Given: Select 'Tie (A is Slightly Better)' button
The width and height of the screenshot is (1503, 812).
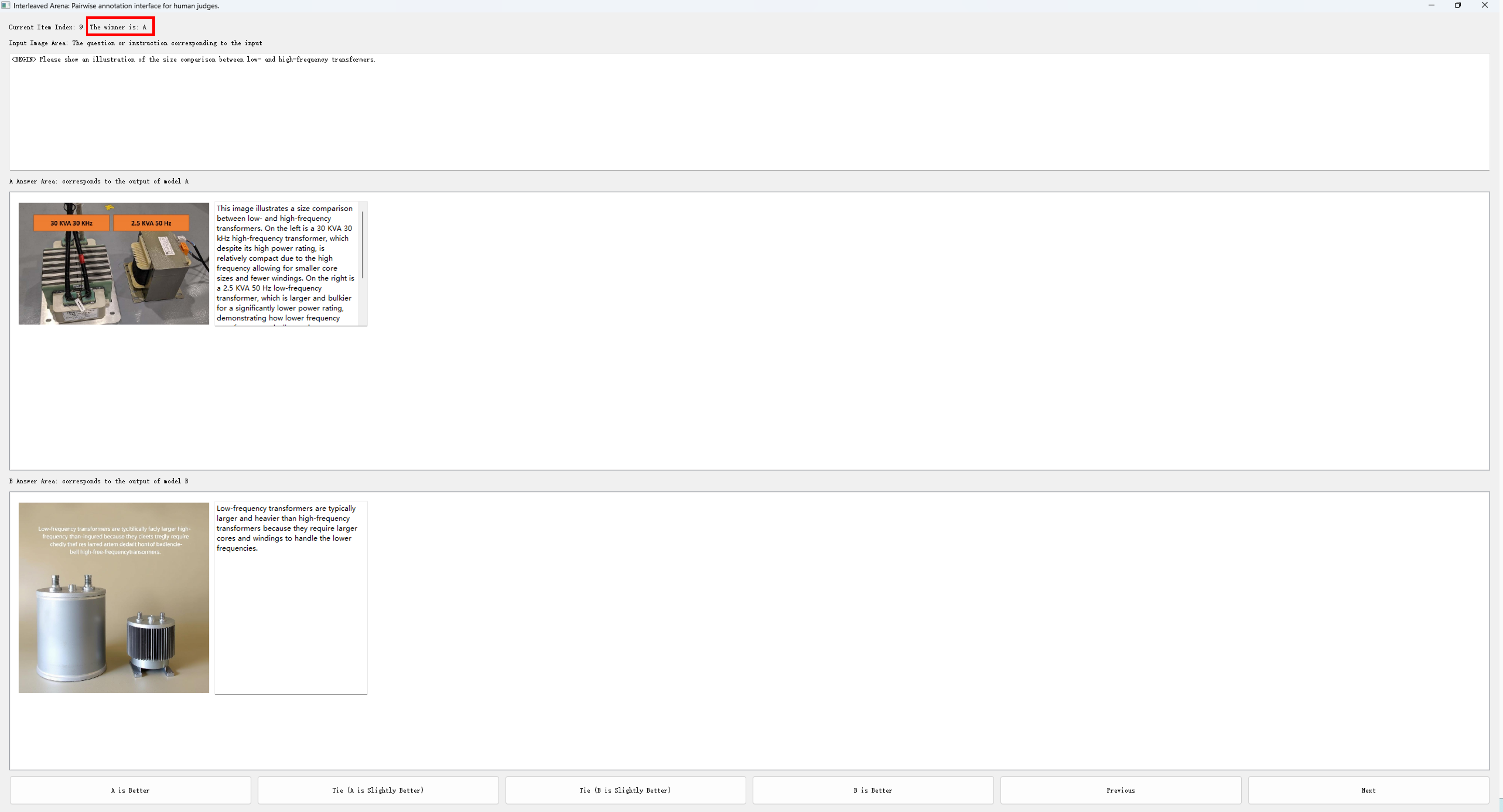Looking at the screenshot, I should point(377,790).
